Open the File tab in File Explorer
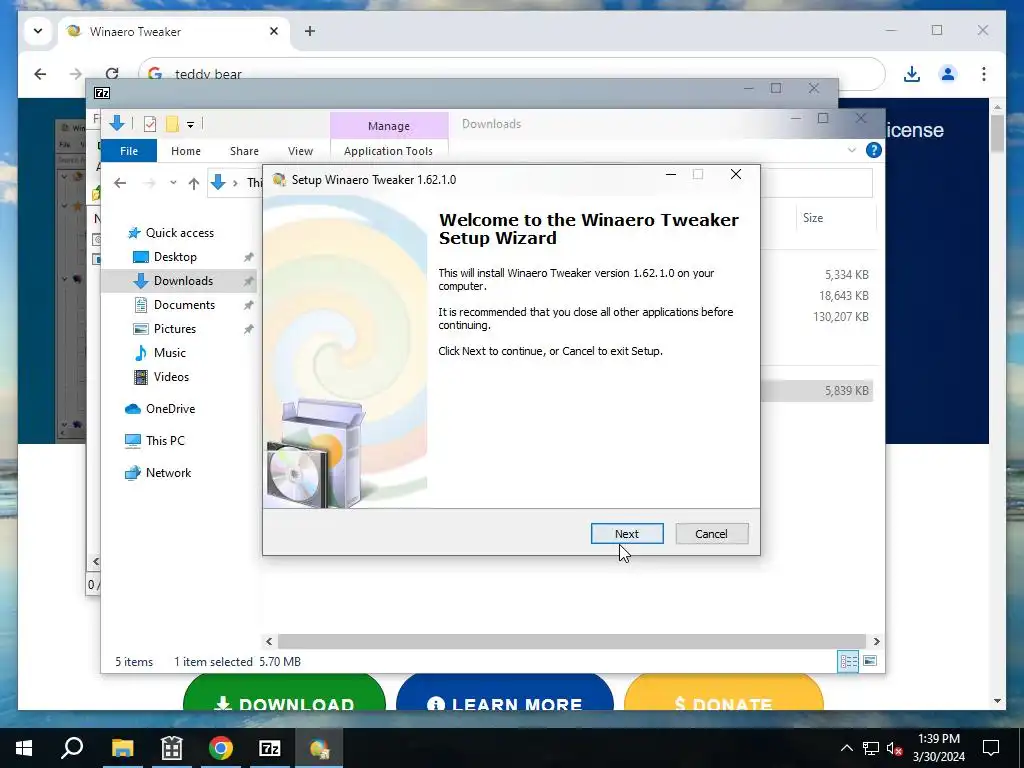 tap(129, 151)
